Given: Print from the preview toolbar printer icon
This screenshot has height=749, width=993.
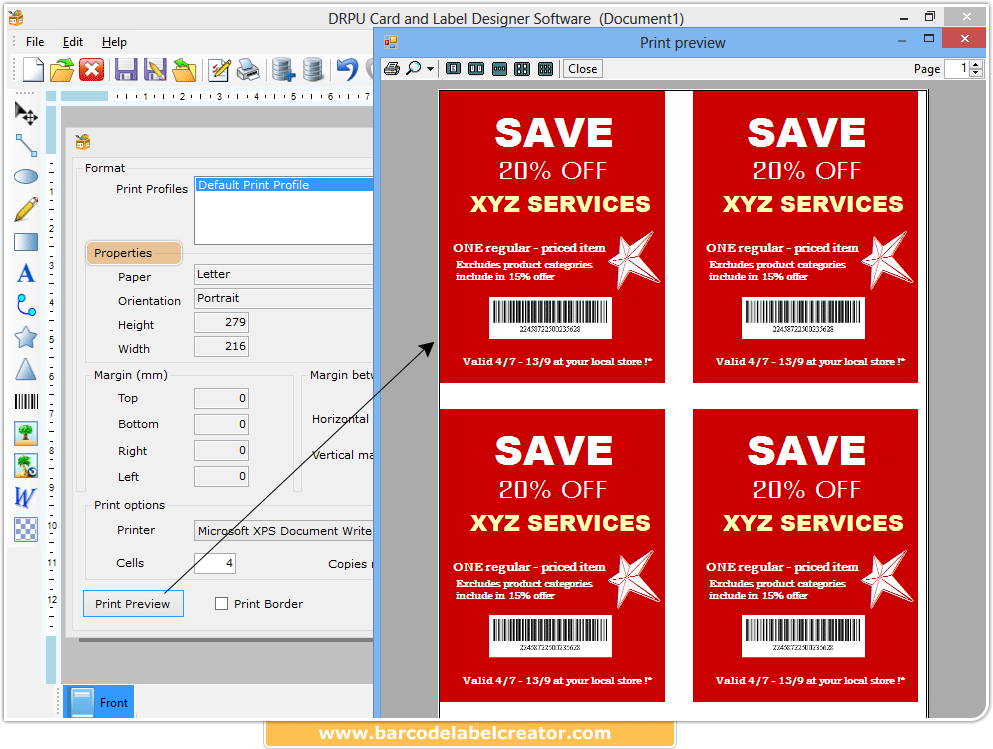Looking at the screenshot, I should click(392, 68).
